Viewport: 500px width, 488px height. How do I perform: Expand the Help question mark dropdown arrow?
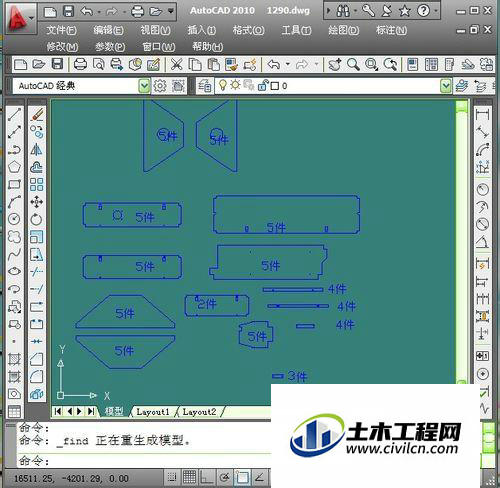click(x=436, y=11)
